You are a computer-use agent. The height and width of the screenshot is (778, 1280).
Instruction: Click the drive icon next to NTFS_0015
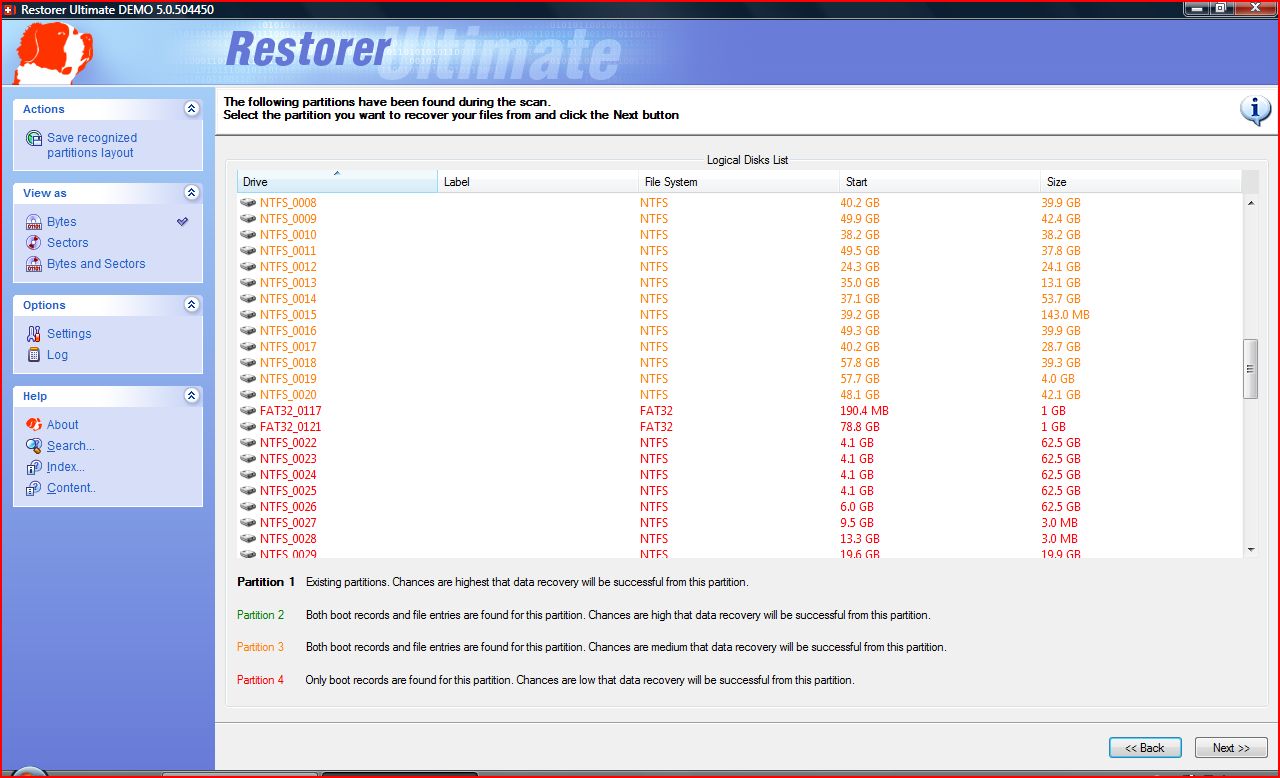click(249, 315)
